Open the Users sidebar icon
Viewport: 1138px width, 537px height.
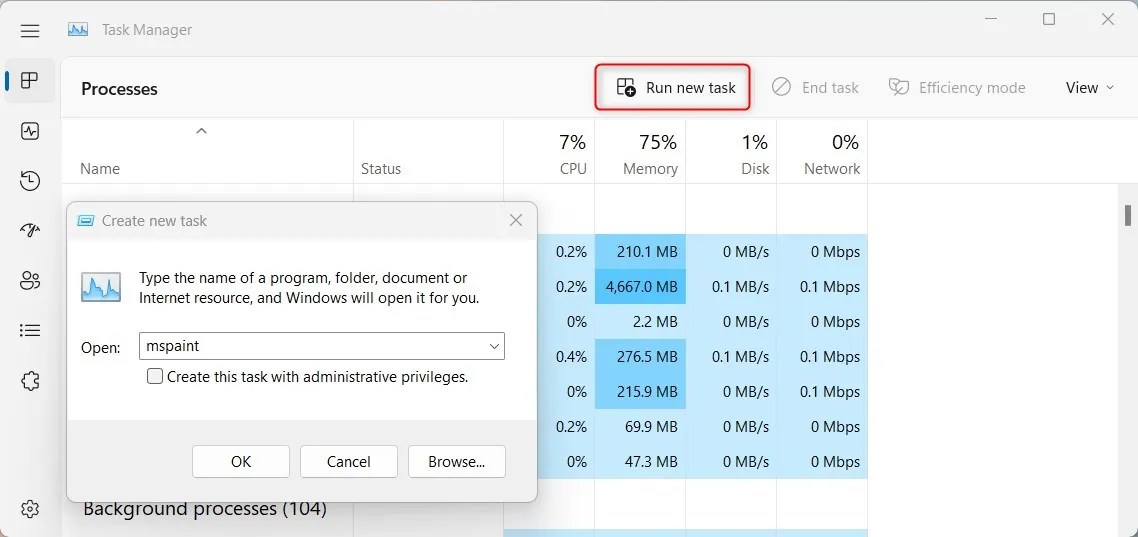(x=30, y=281)
